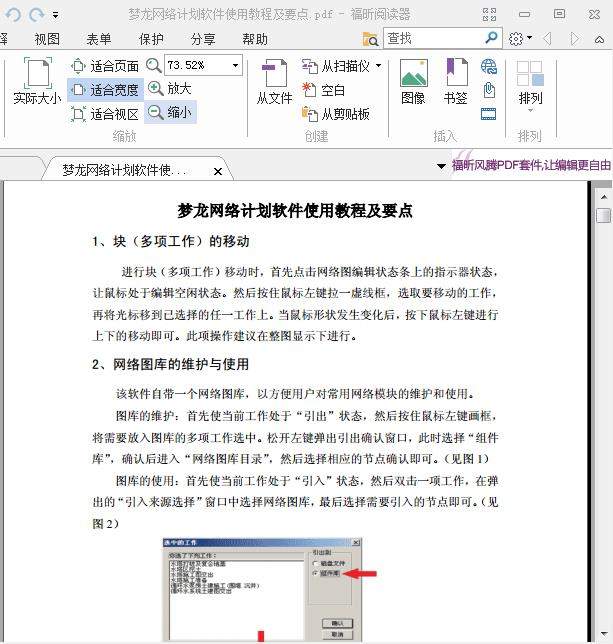
Task: Open the 福昕风腾PDF套件 promotion link
Action: tap(531, 165)
